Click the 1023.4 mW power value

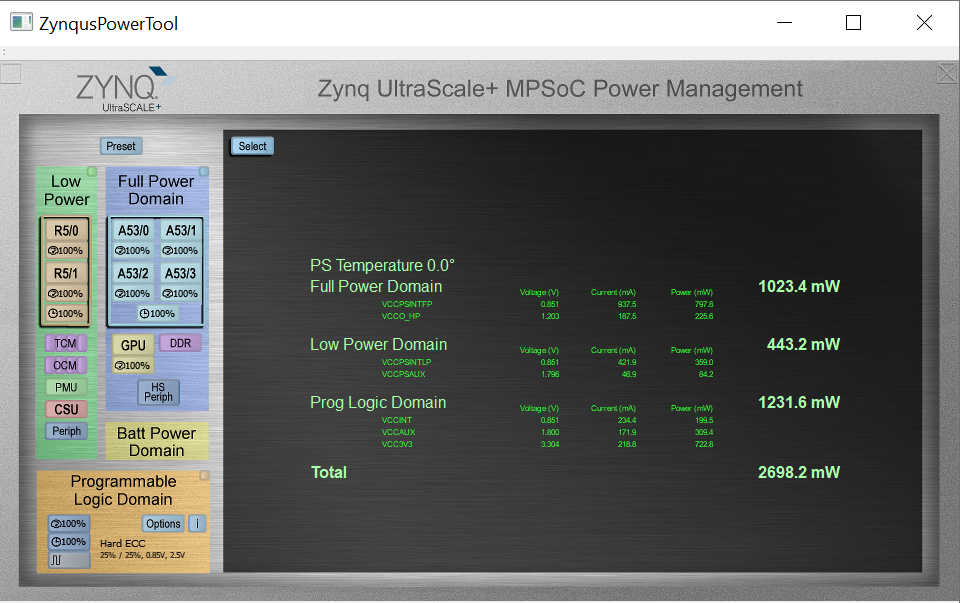click(x=799, y=287)
